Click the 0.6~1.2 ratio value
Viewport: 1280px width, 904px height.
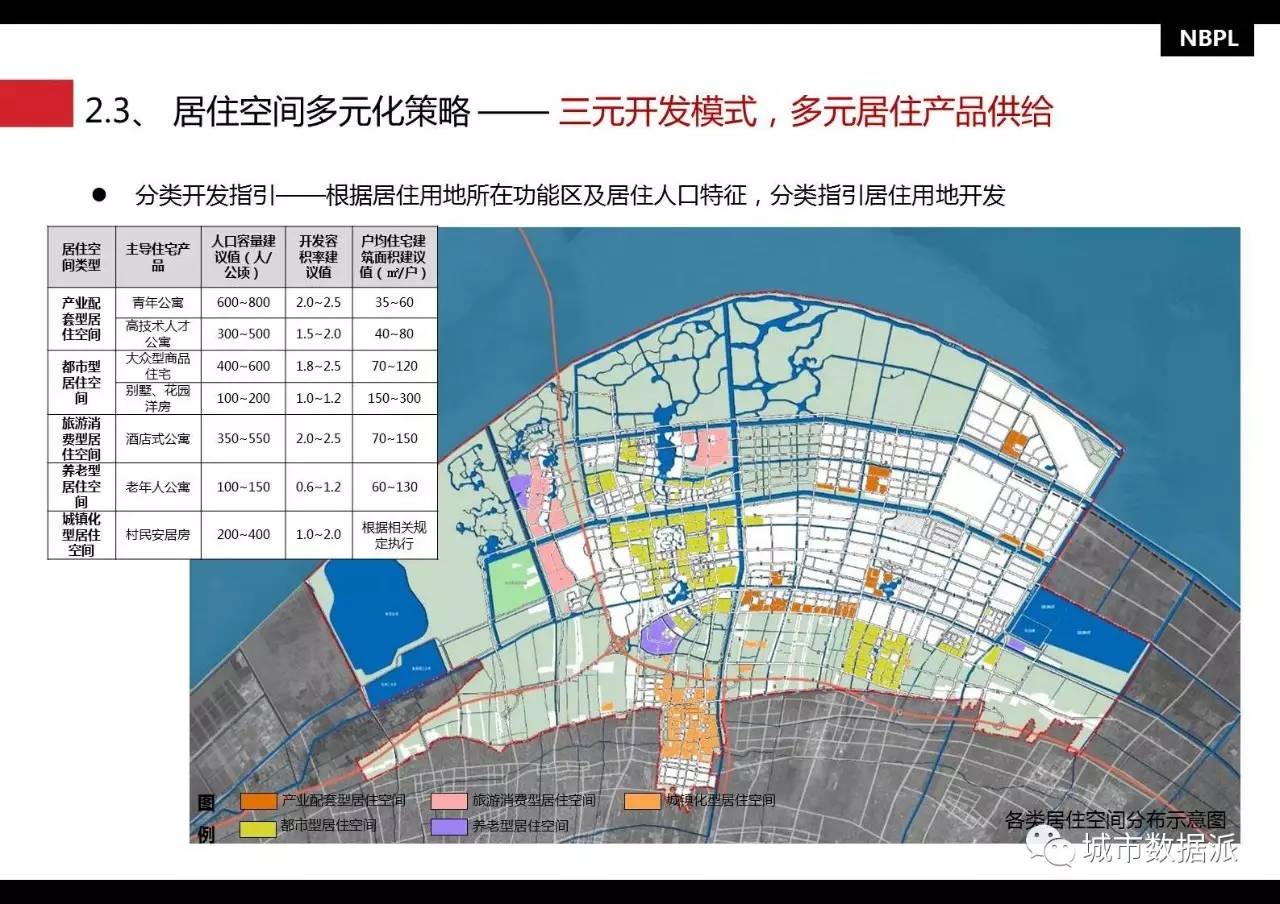pos(318,486)
